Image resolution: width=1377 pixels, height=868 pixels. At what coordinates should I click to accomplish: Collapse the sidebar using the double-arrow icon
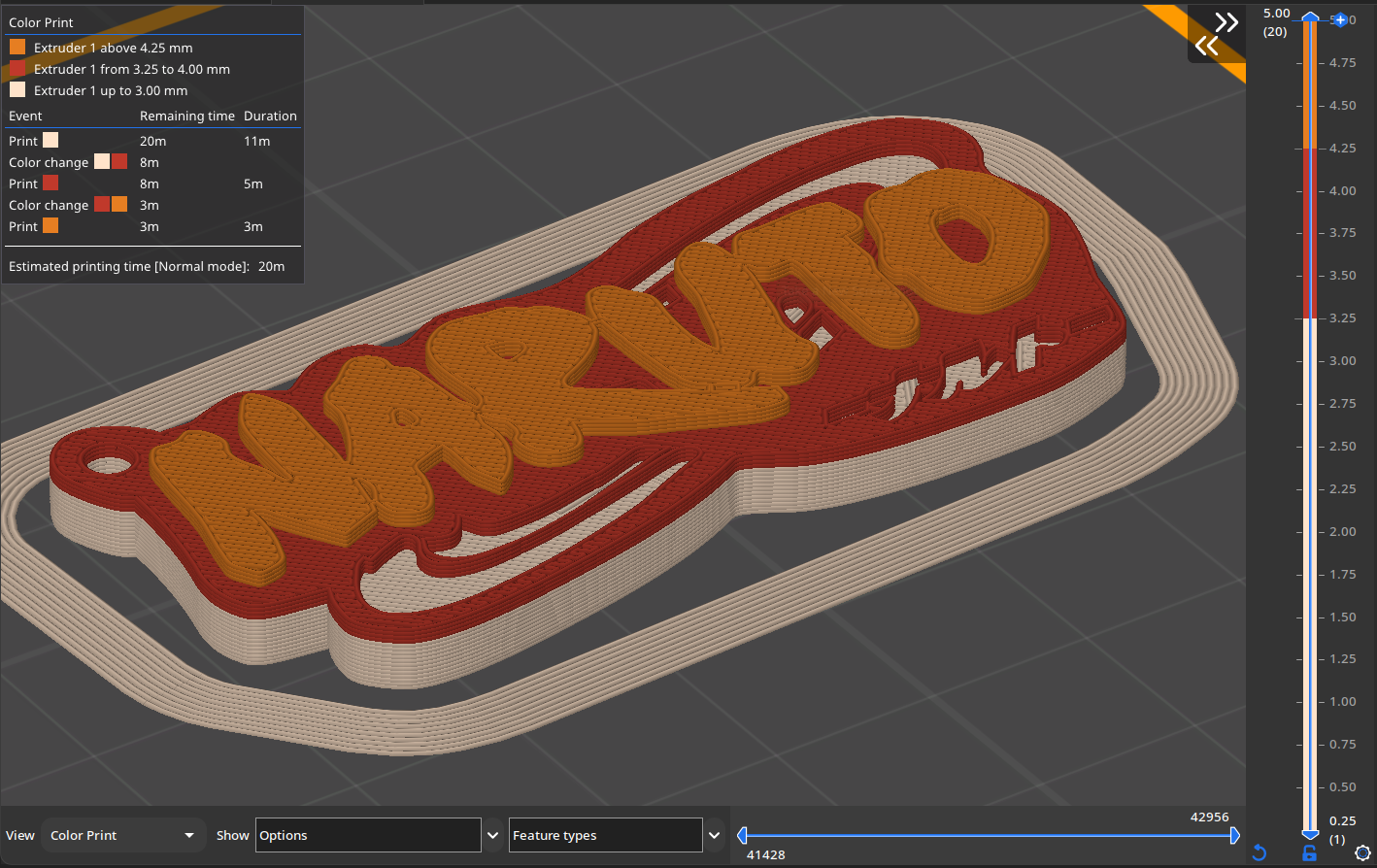(x=1226, y=20)
